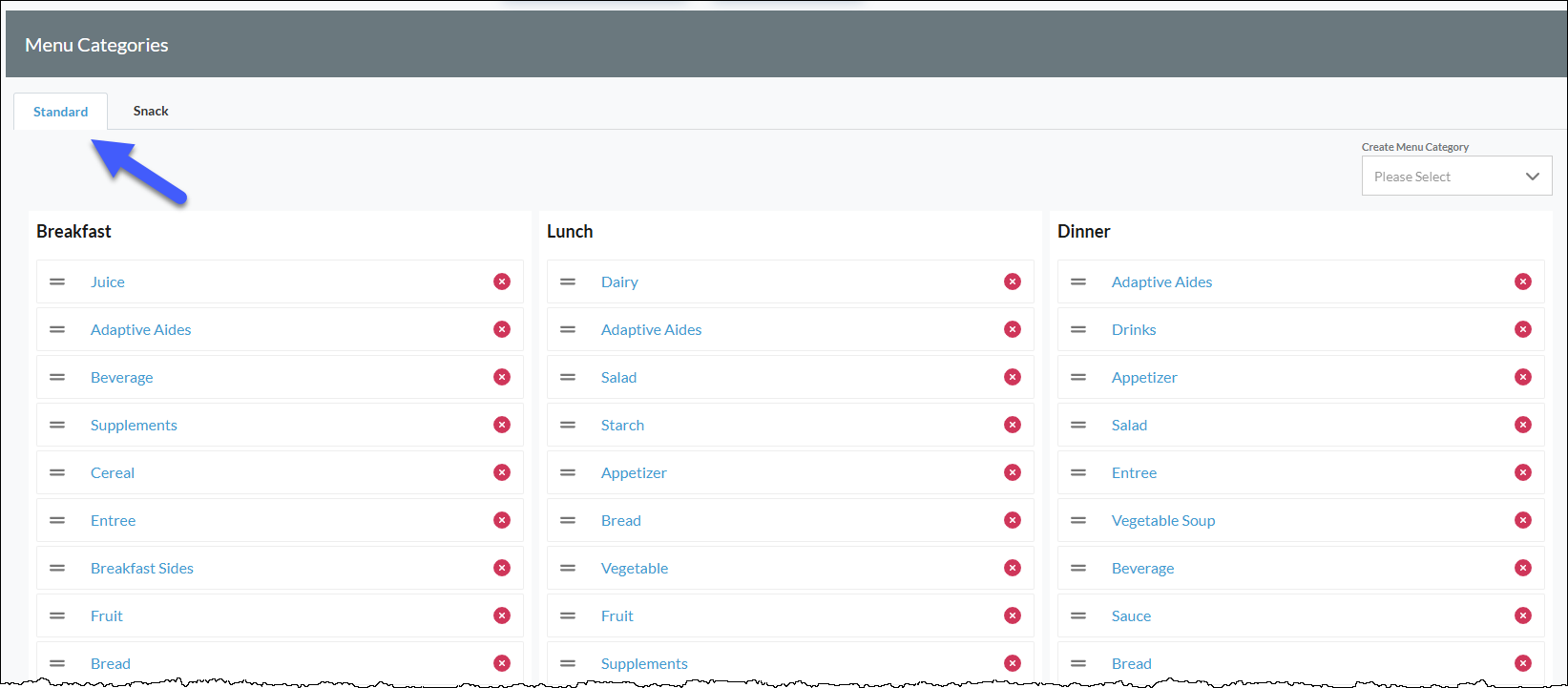Click drag handle beside Cereal
Screen dimensions: 1568x688
[57, 472]
